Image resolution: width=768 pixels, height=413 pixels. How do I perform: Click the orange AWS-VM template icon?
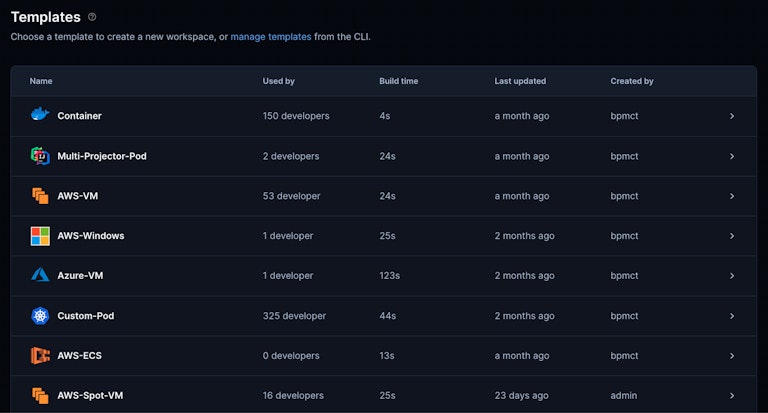[40, 196]
